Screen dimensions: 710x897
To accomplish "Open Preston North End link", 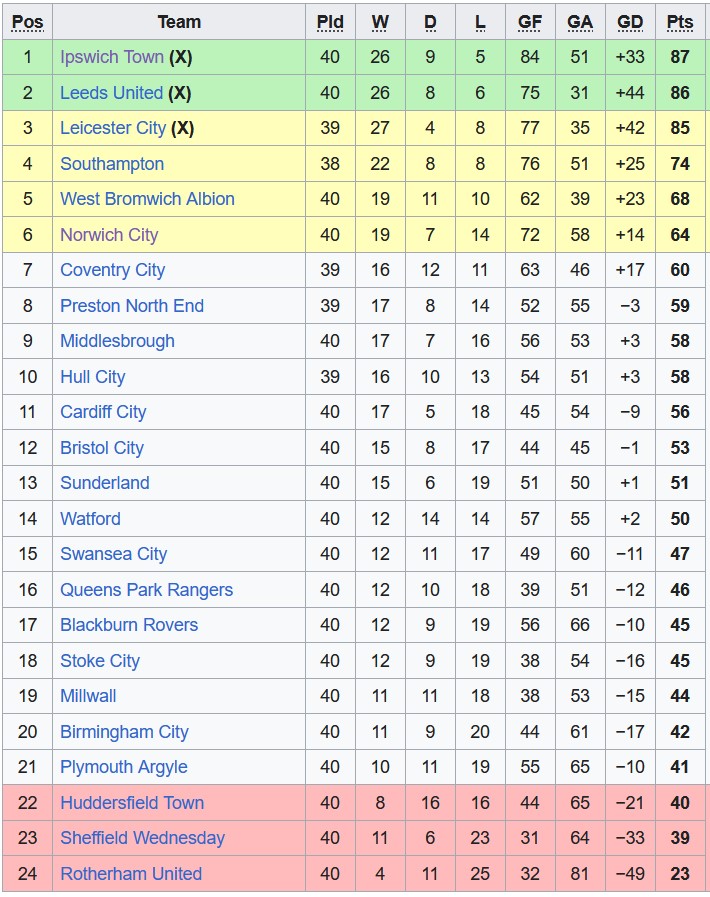I will point(131,306).
